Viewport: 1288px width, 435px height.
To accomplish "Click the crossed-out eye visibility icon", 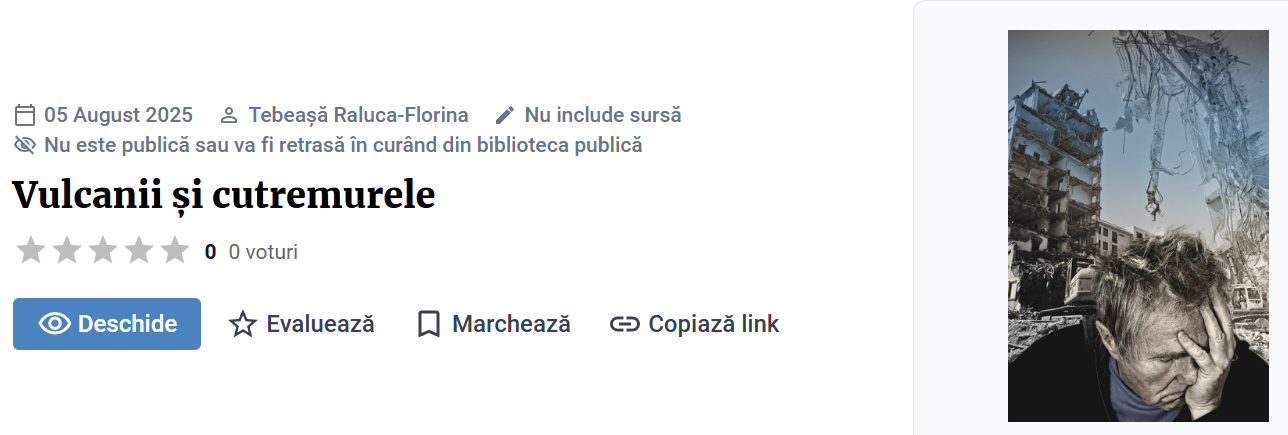I will click(25, 145).
